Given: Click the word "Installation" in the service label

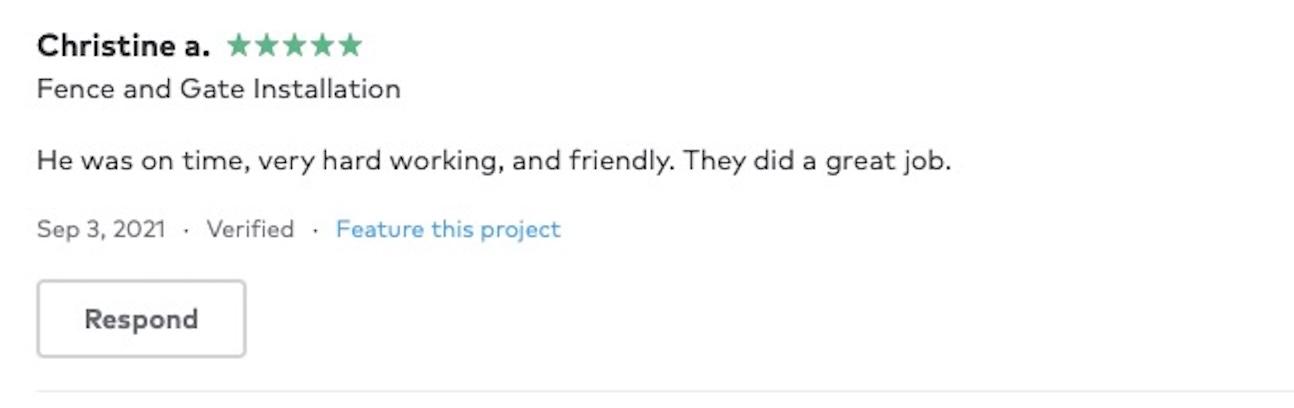Looking at the screenshot, I should [326, 89].
